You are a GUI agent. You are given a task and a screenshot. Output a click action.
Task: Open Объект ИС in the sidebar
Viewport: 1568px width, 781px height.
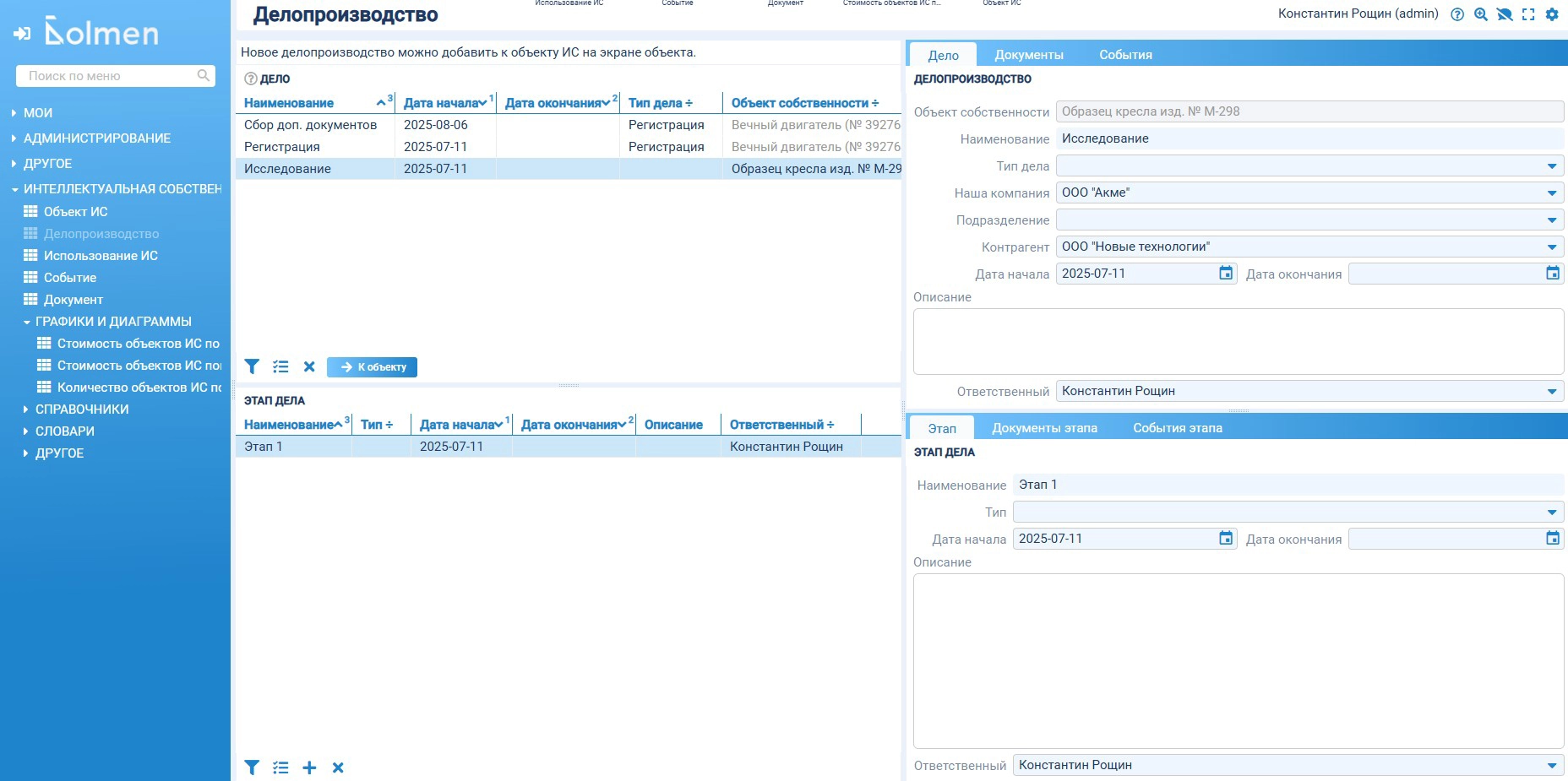pos(75,212)
